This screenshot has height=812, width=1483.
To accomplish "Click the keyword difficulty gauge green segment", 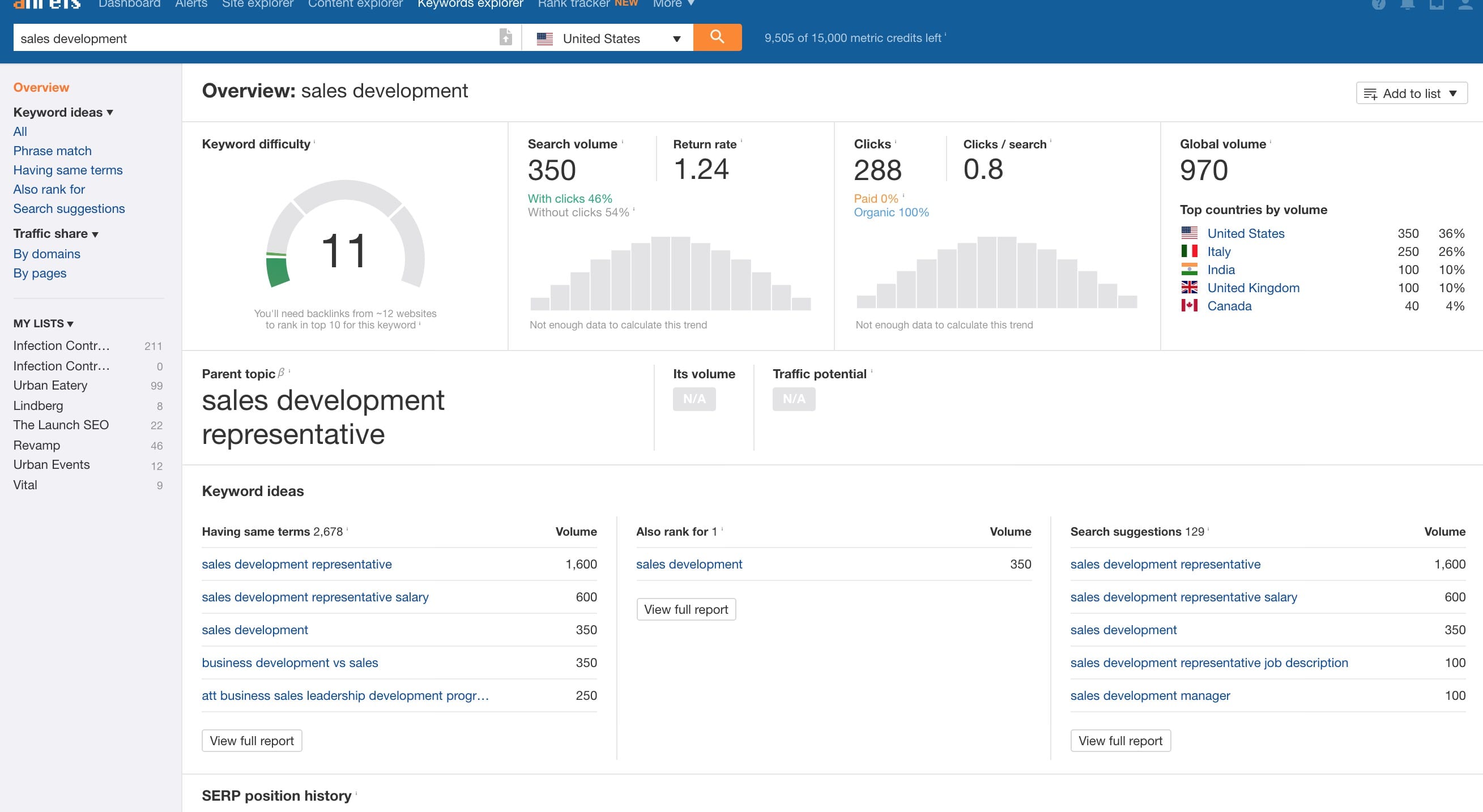I will 278,272.
